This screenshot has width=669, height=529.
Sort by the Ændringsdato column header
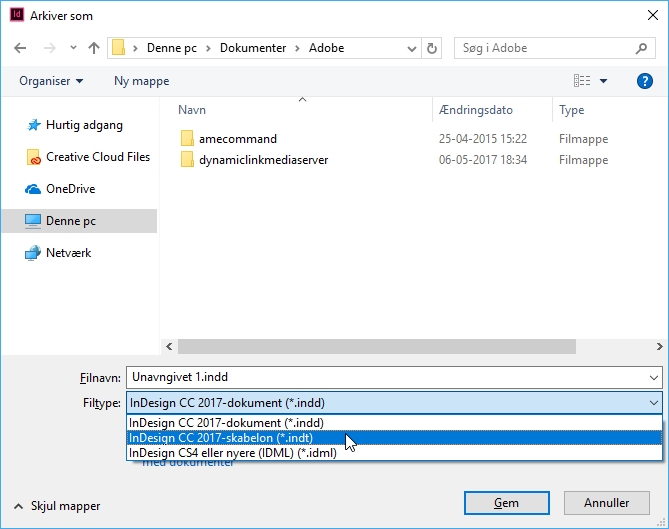pyautogui.click(x=476, y=110)
